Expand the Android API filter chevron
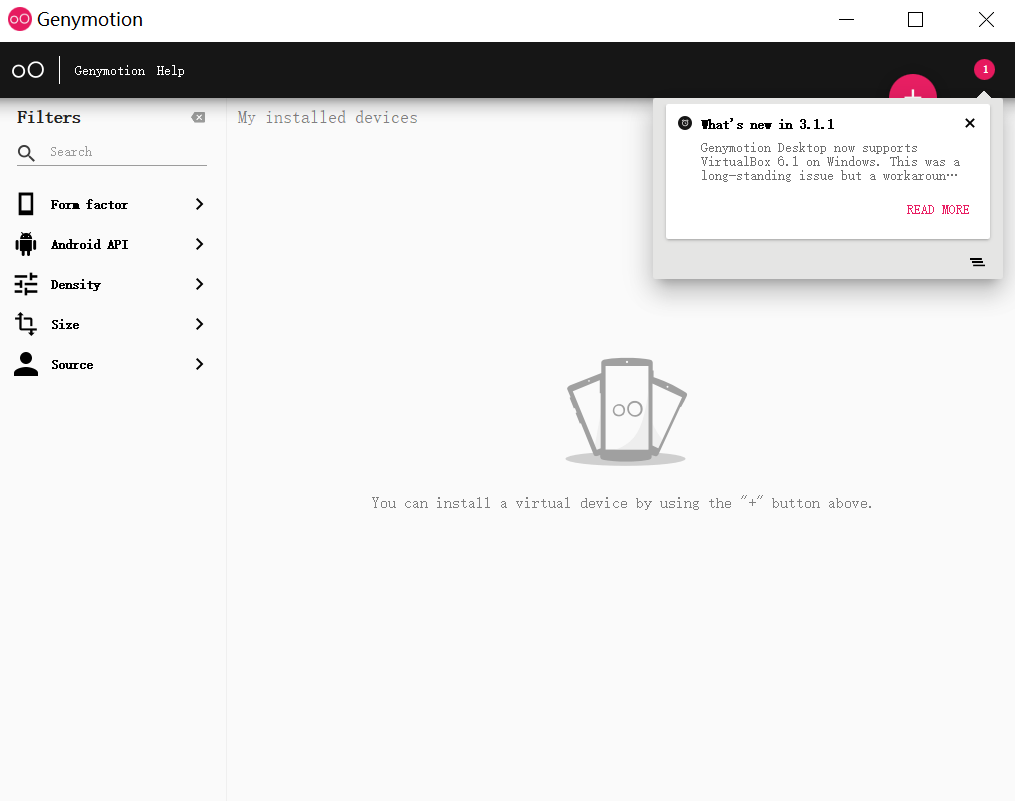 tap(199, 244)
